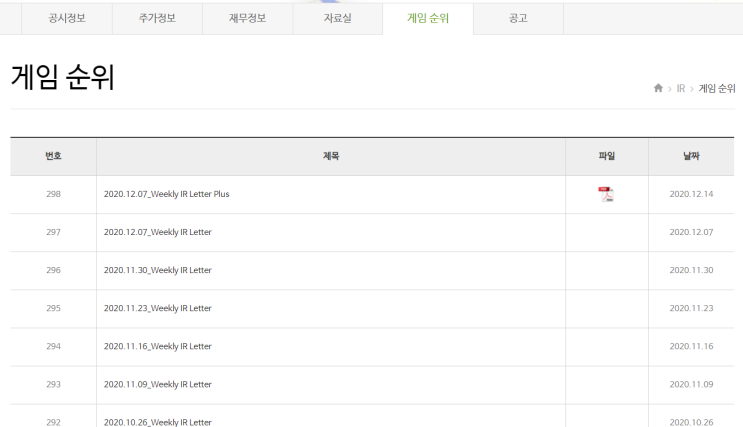Click the date cell 2020.11.09

click(691, 384)
